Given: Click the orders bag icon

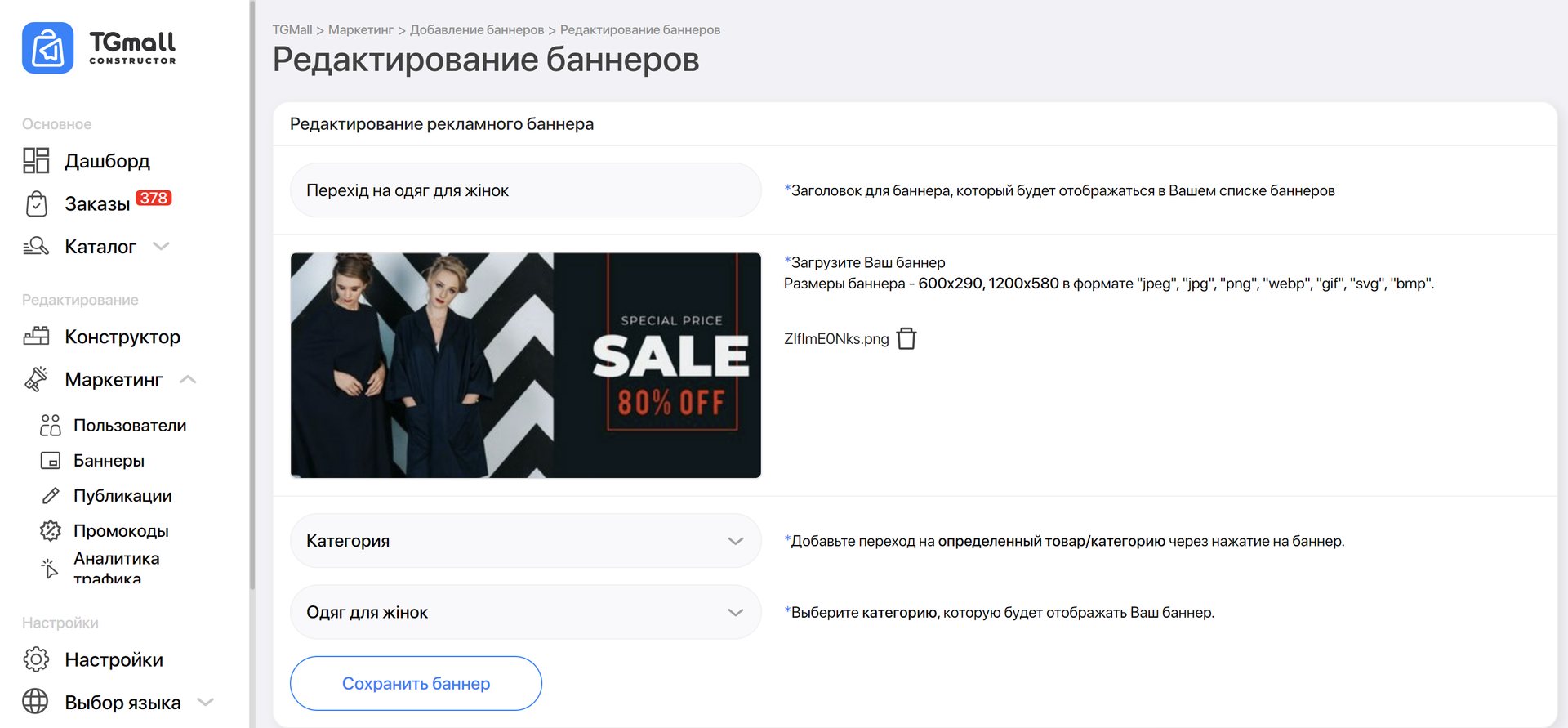Looking at the screenshot, I should pyautogui.click(x=36, y=203).
